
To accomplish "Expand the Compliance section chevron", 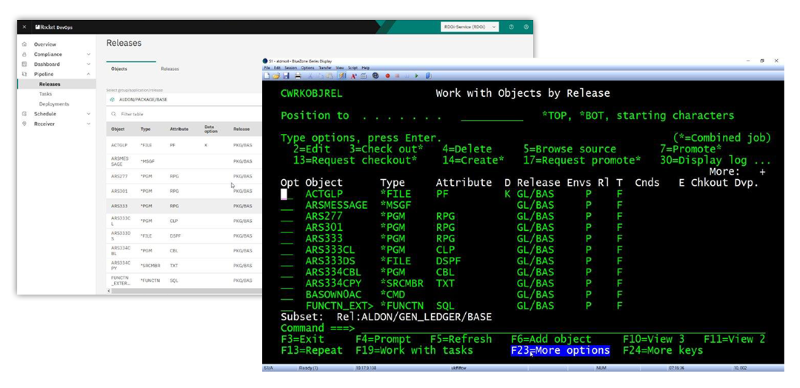I will [x=88, y=54].
